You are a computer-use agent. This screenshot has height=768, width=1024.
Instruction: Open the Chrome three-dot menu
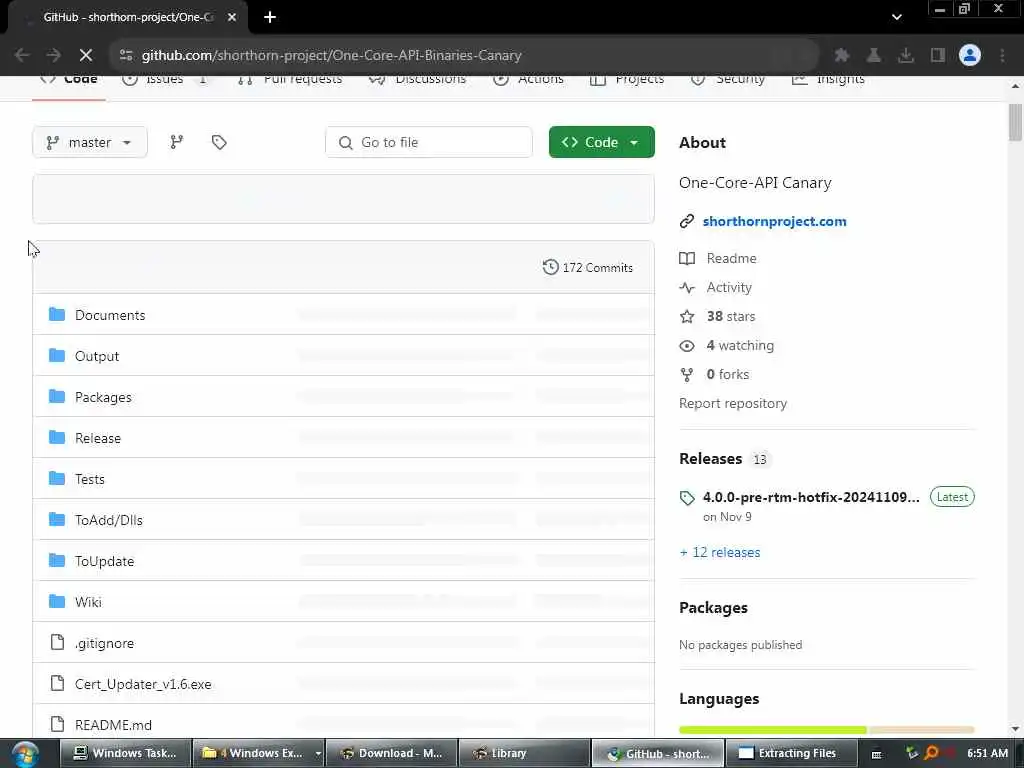click(1002, 56)
